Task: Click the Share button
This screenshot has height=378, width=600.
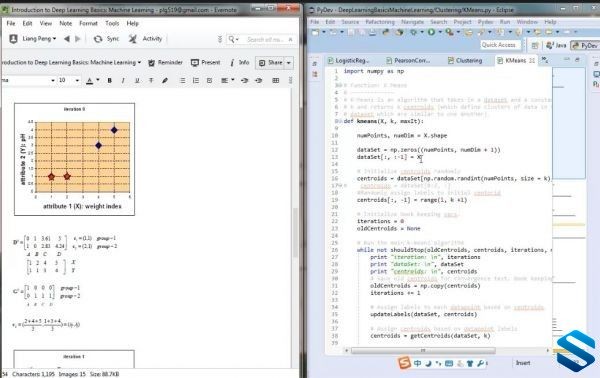Action: [x=271, y=63]
